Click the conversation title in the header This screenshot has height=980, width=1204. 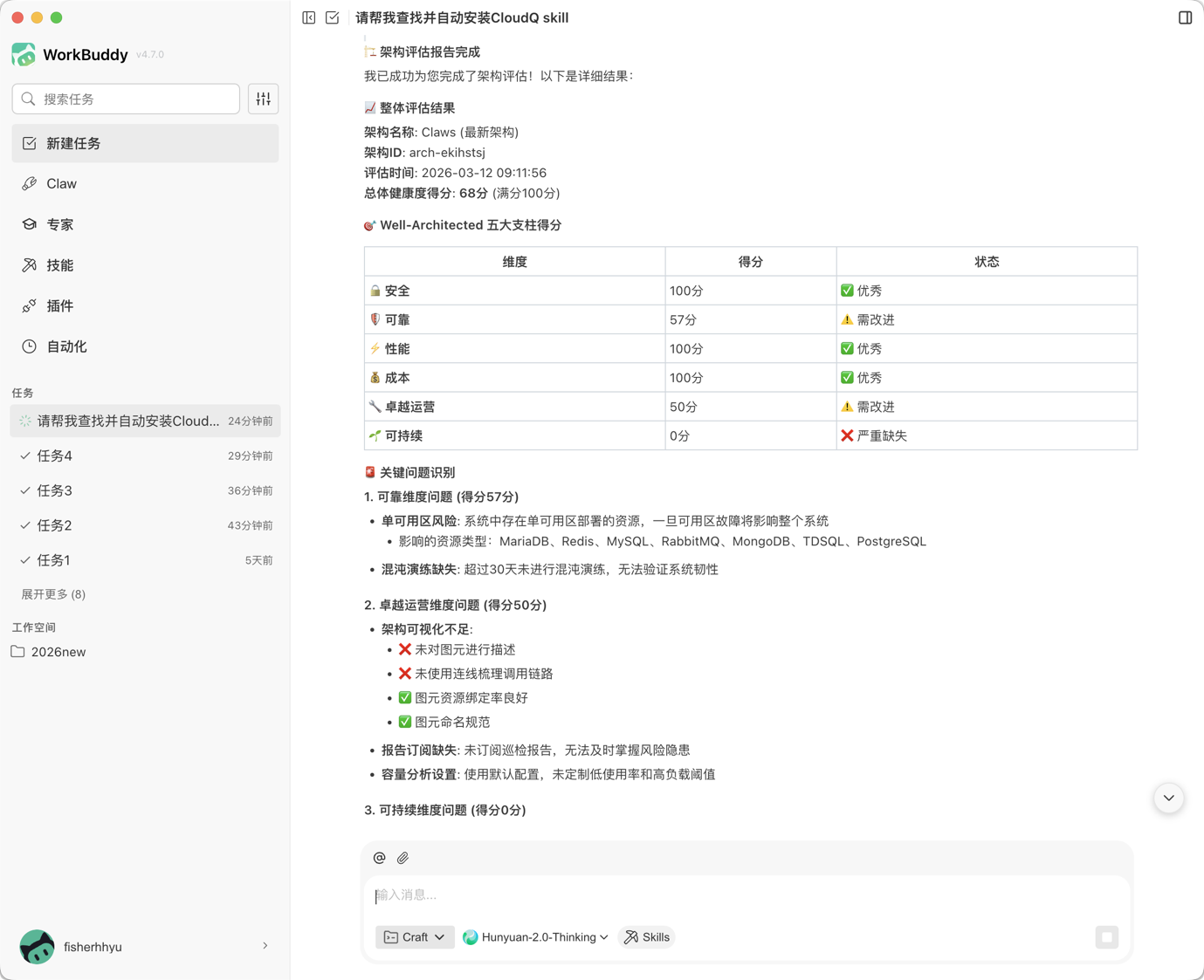[462, 17]
